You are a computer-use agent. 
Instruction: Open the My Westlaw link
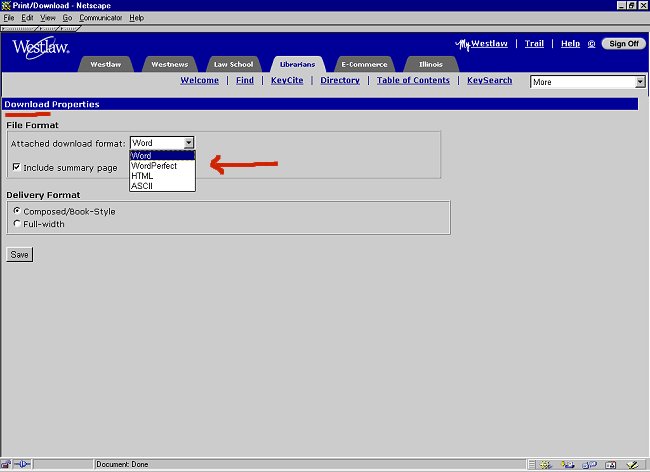click(x=481, y=44)
